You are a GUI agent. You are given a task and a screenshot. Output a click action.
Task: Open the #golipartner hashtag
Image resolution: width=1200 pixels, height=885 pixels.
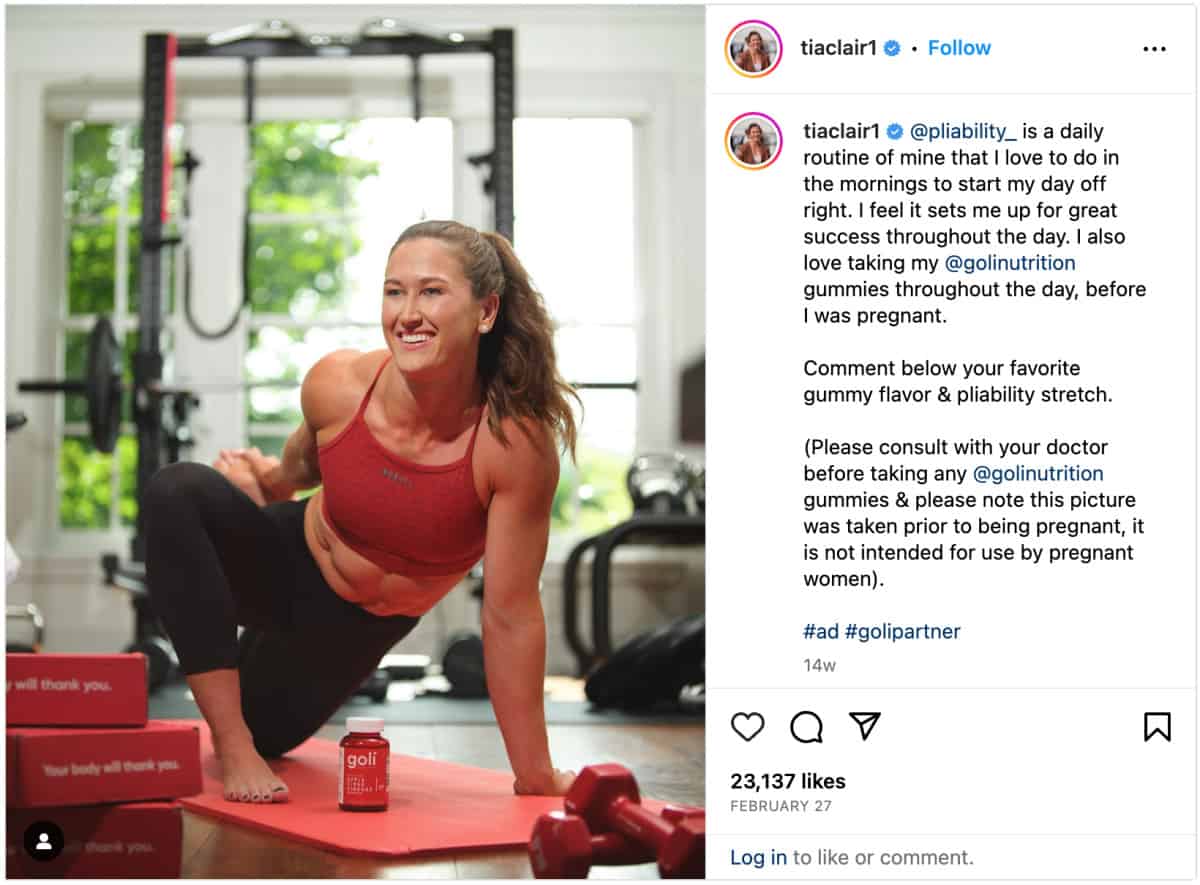[x=902, y=631]
